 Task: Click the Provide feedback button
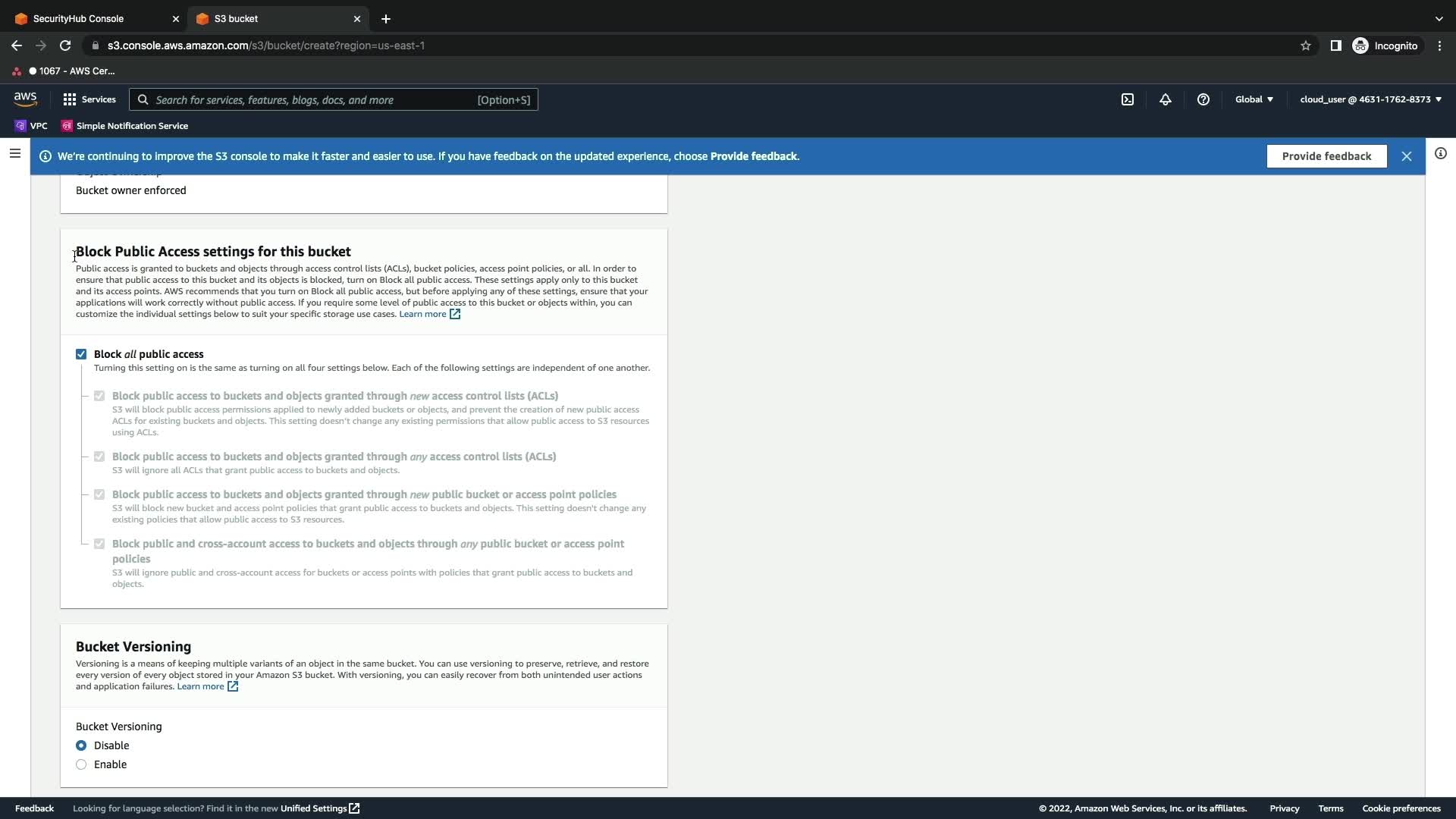1326,156
